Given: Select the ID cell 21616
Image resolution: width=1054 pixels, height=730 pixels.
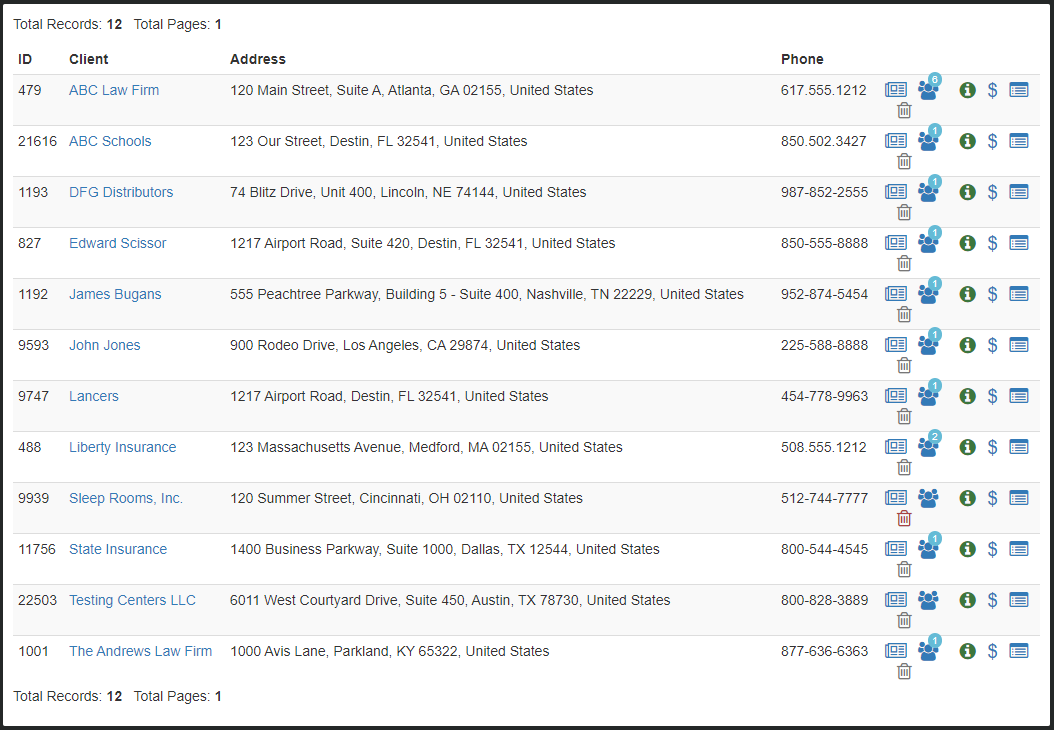Looking at the screenshot, I should click(37, 141).
